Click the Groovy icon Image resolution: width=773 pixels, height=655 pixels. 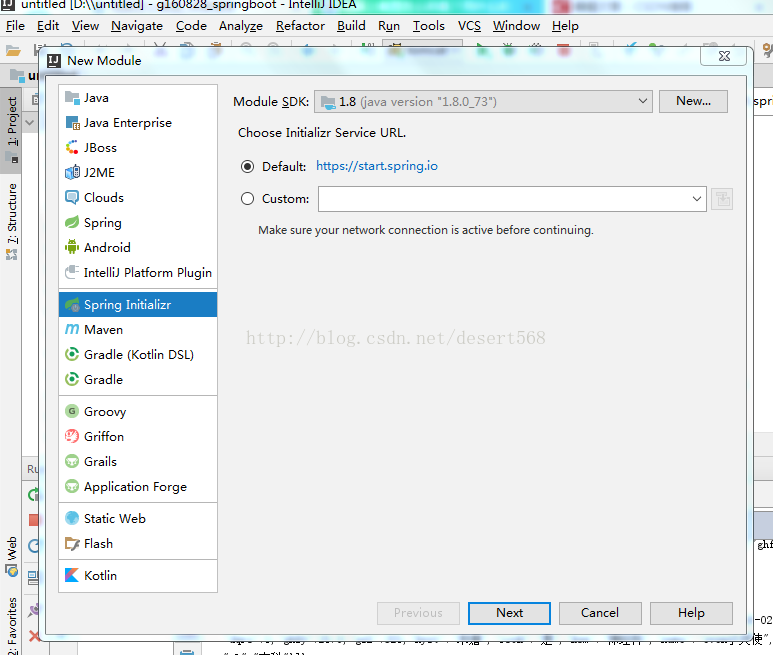click(72, 411)
